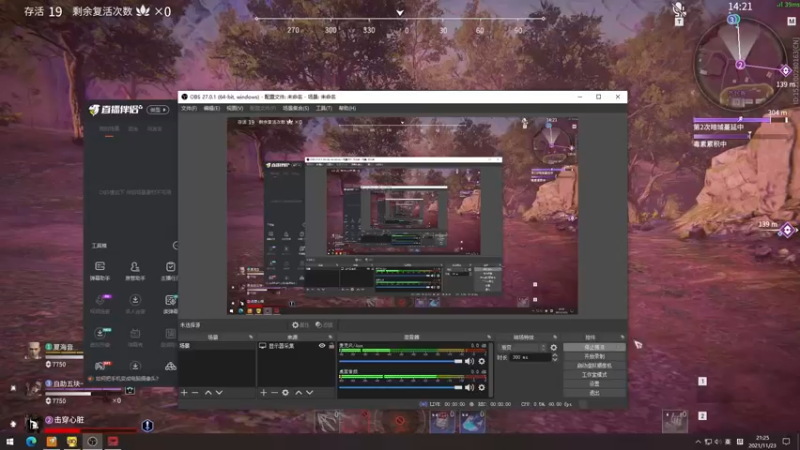The image size is (800, 450).
Task: Click the pill-shaped button beside the 直播伴侣 logo
Action: (158, 110)
